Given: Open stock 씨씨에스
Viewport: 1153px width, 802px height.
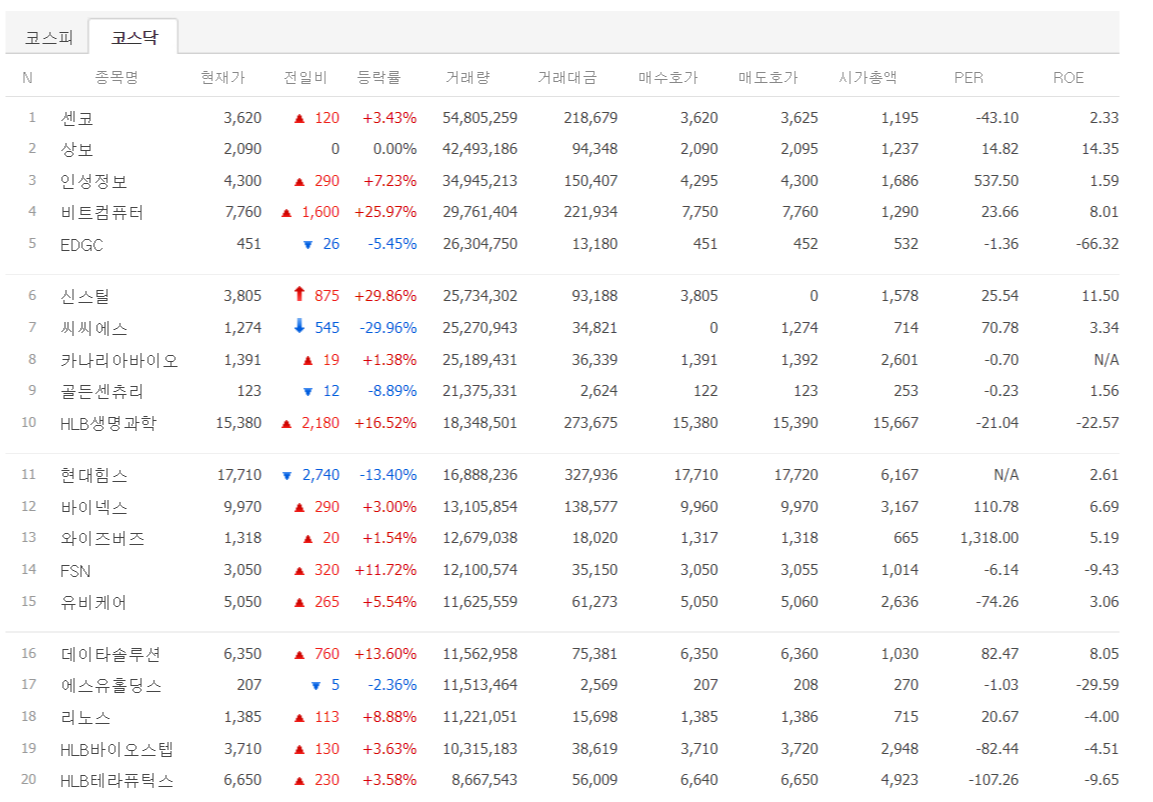Looking at the screenshot, I should (93, 328).
